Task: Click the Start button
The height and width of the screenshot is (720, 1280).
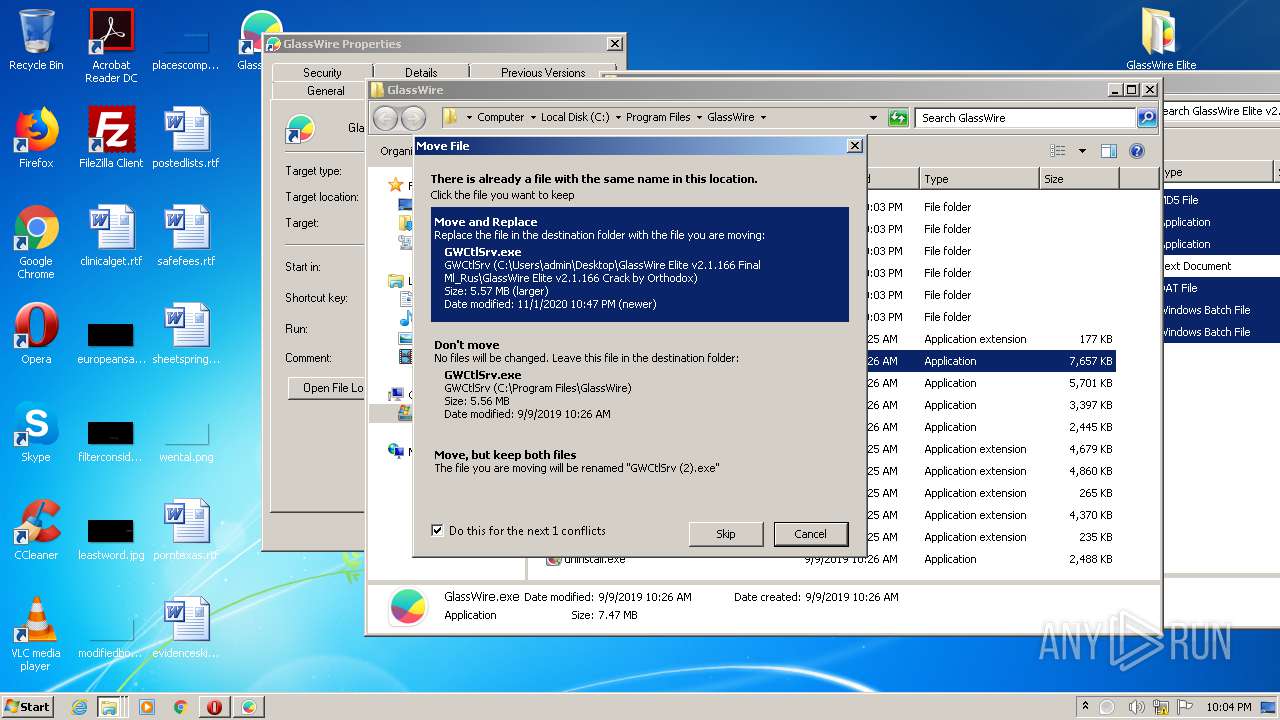Action: coord(28,707)
